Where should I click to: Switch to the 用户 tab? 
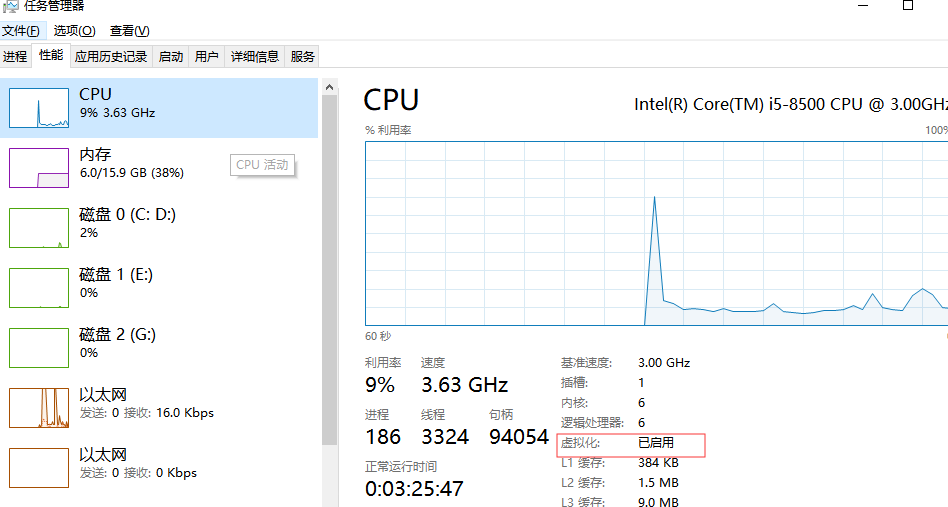(207, 57)
